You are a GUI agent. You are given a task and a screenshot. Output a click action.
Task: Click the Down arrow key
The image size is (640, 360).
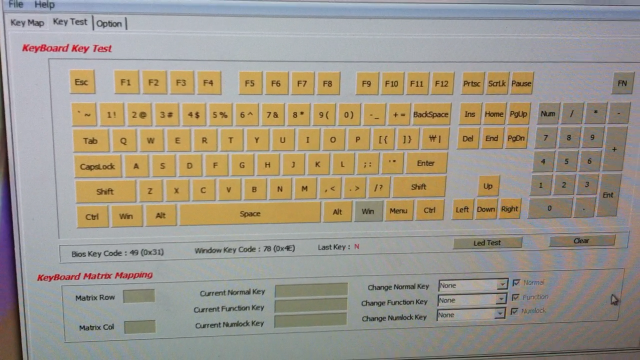486,209
